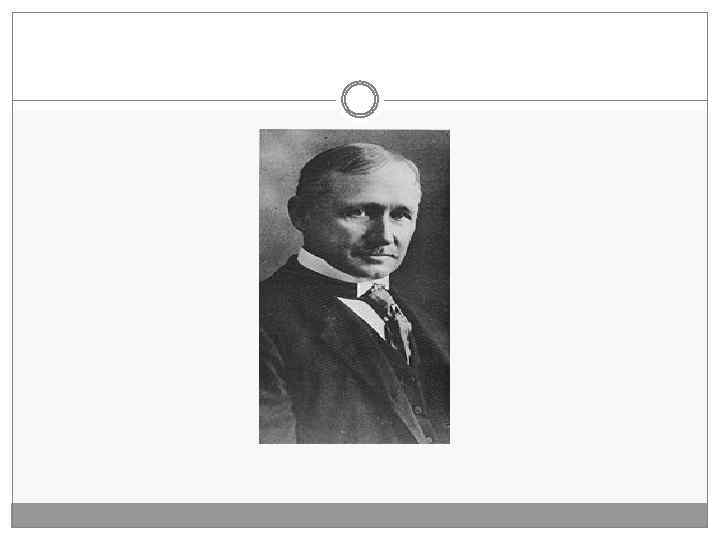Click the empty title area above the divider
This screenshot has height=540, width=720.
(360, 55)
